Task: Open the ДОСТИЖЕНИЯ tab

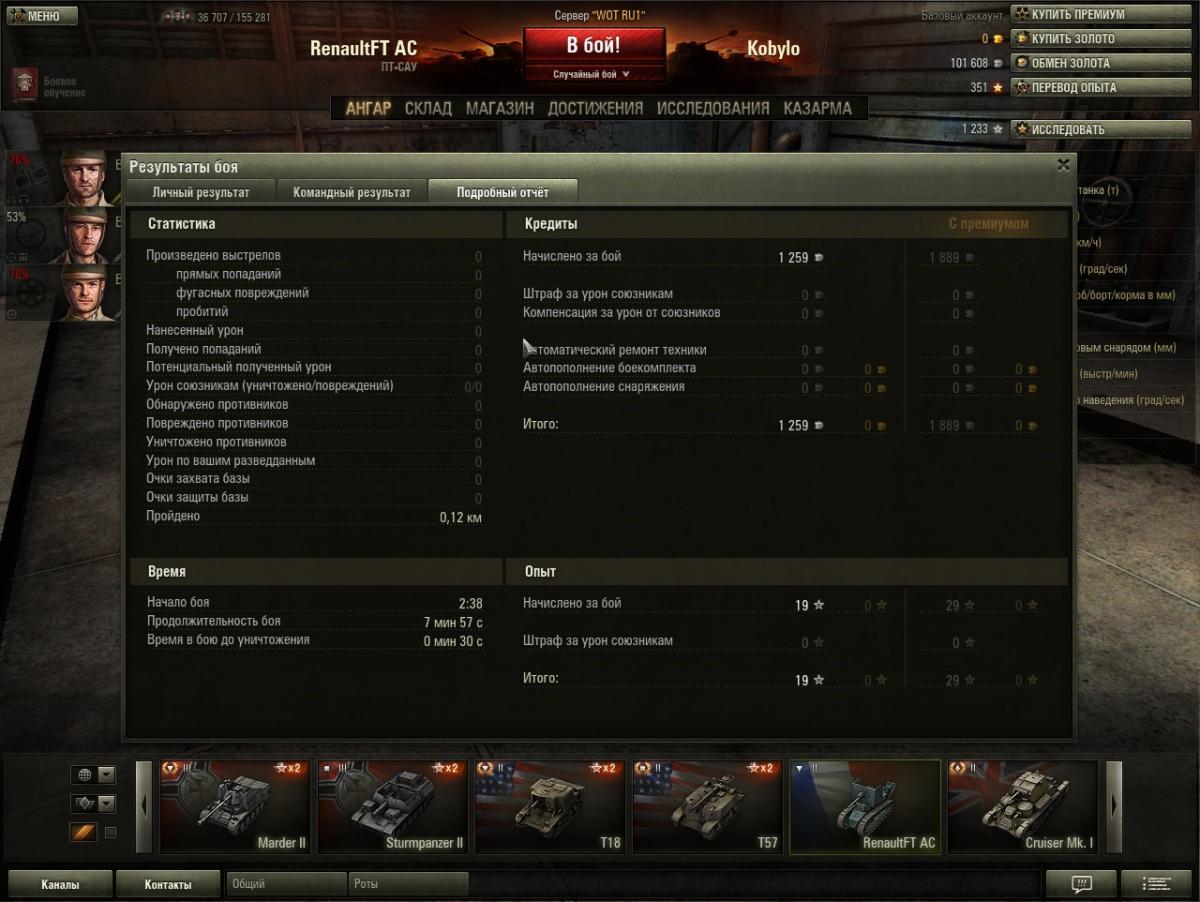Action: pyautogui.click(x=595, y=108)
